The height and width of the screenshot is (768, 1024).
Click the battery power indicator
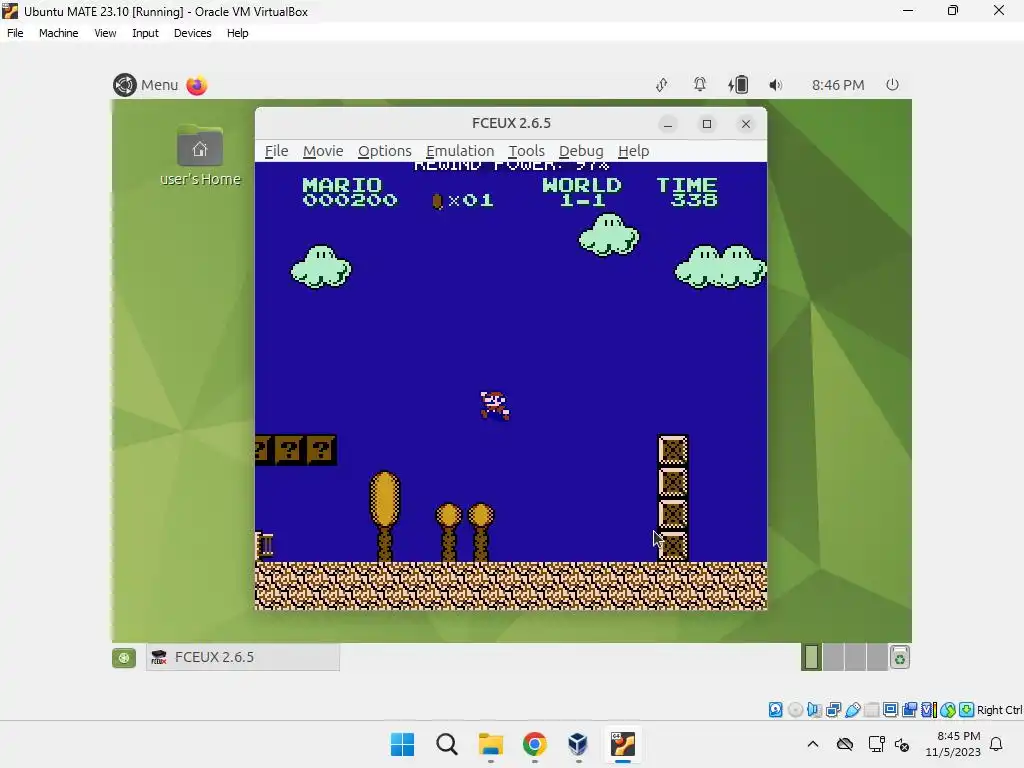click(738, 84)
